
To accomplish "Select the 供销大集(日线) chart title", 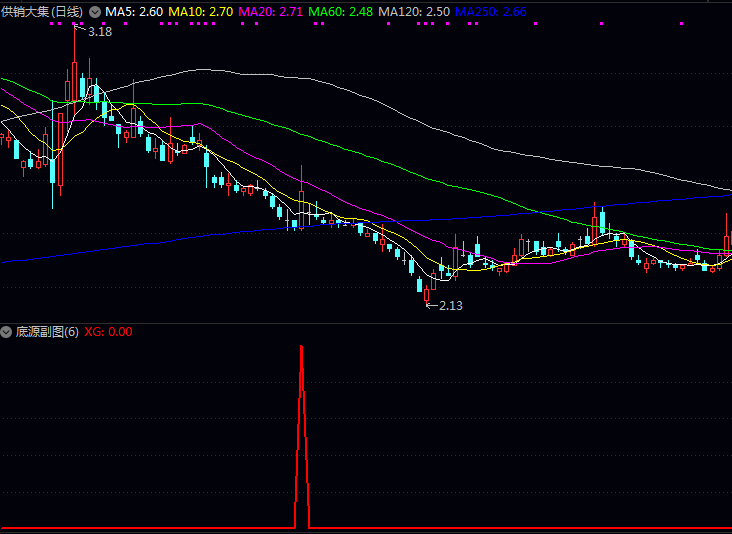I will (42, 12).
